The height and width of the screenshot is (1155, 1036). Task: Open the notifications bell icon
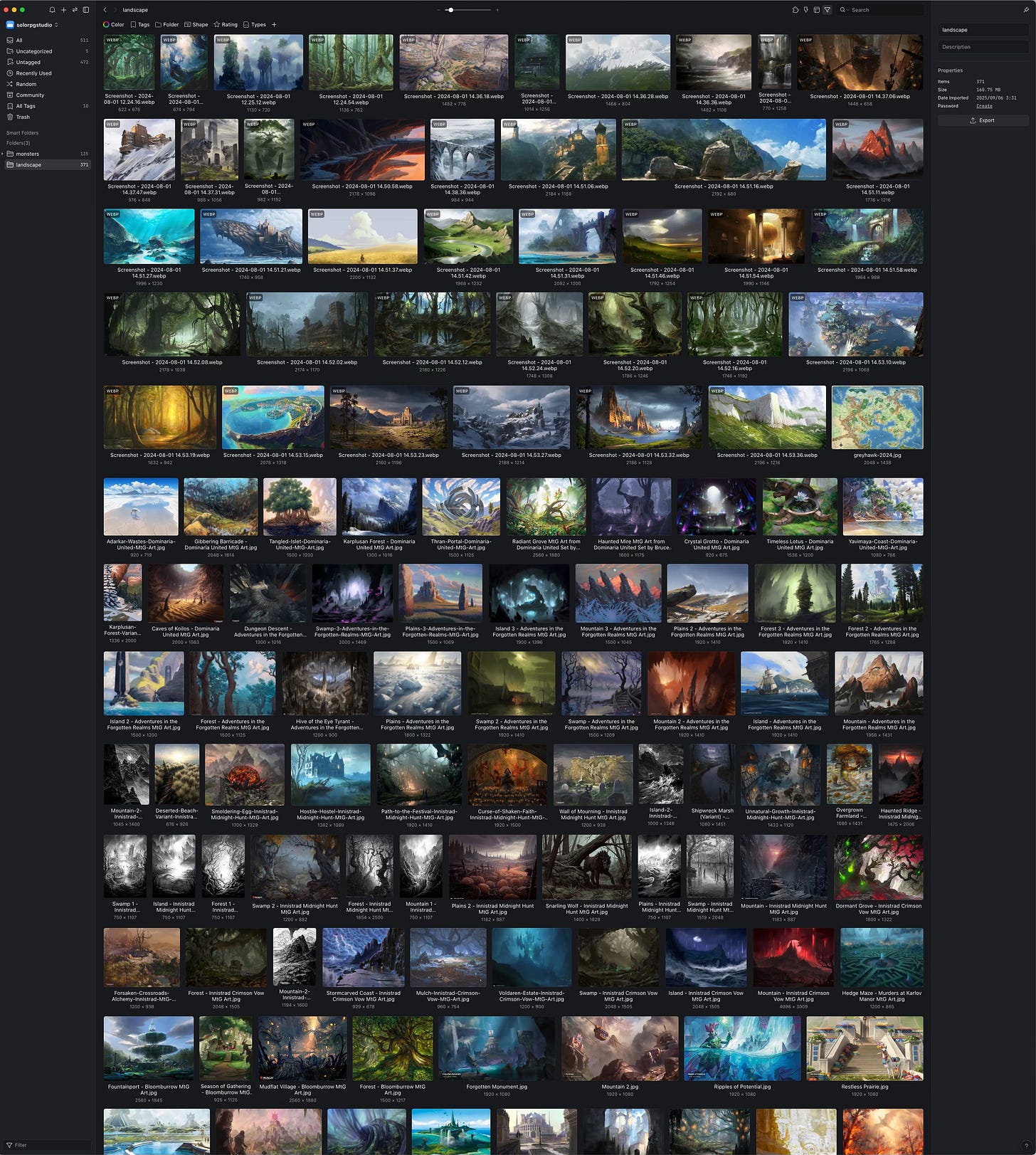52,10
